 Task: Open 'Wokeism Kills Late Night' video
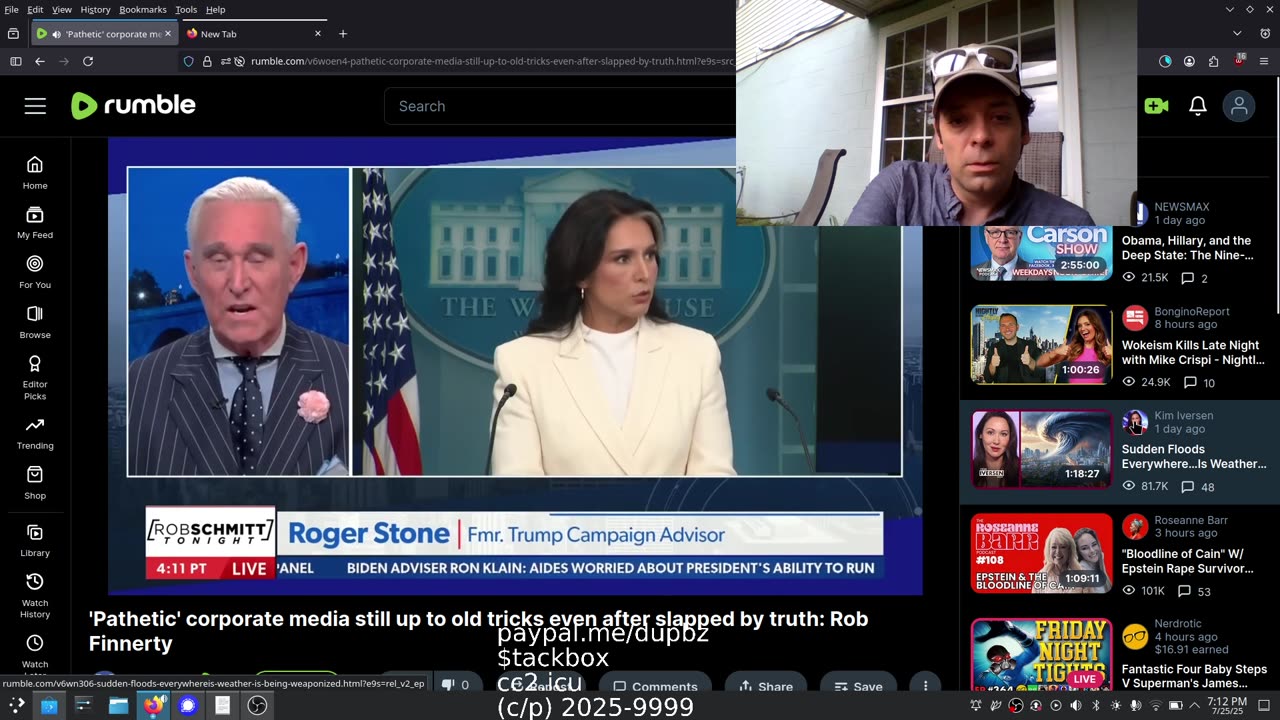pos(1193,353)
